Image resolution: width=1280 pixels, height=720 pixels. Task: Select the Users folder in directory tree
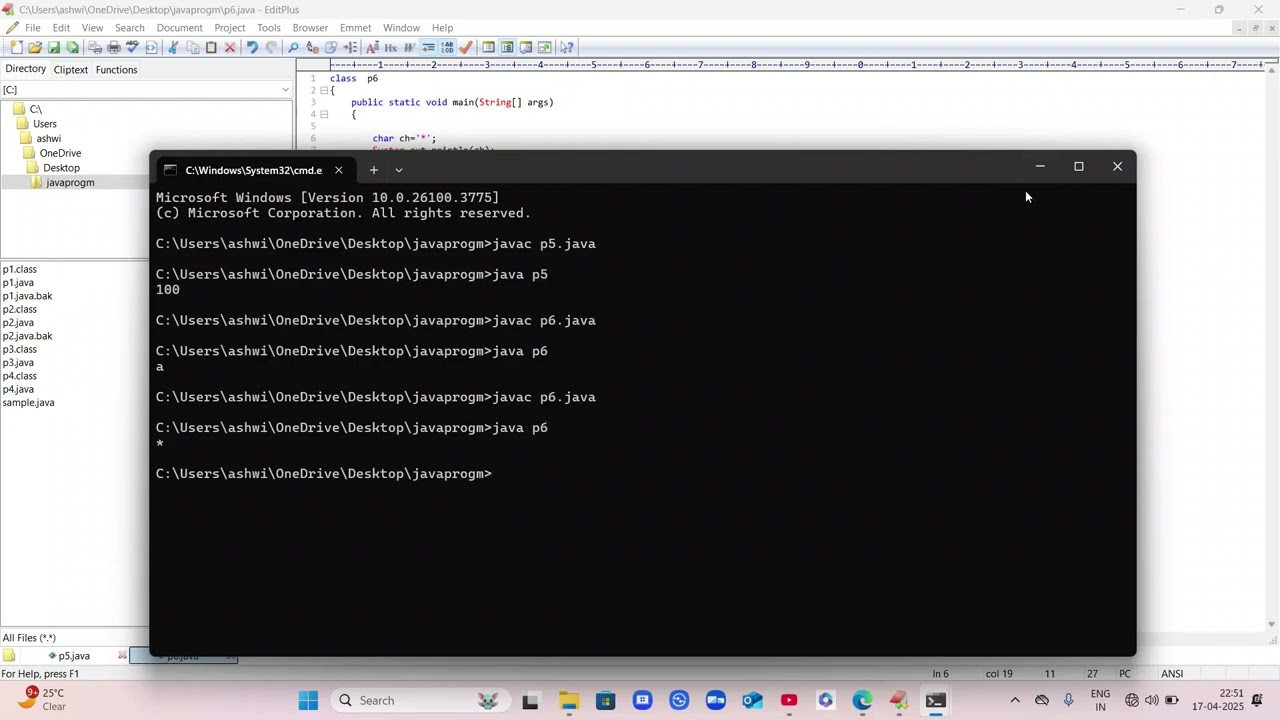(x=44, y=124)
